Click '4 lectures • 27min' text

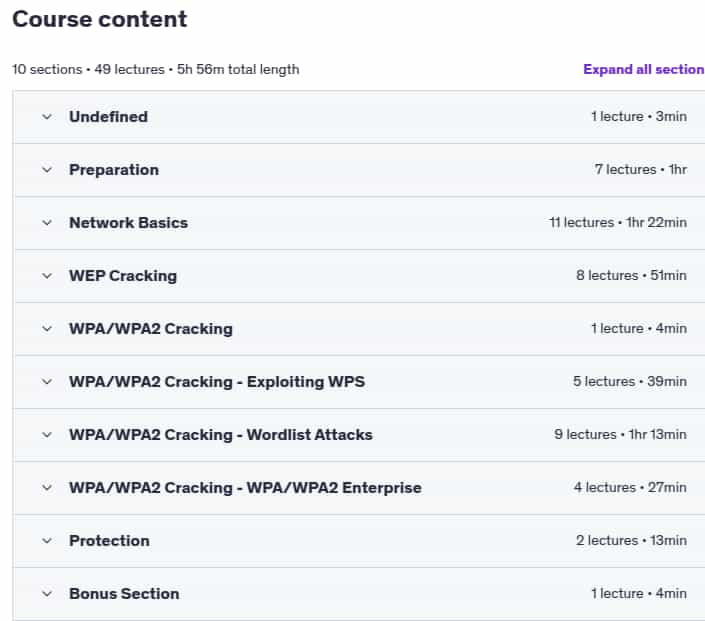pyautogui.click(x=630, y=488)
